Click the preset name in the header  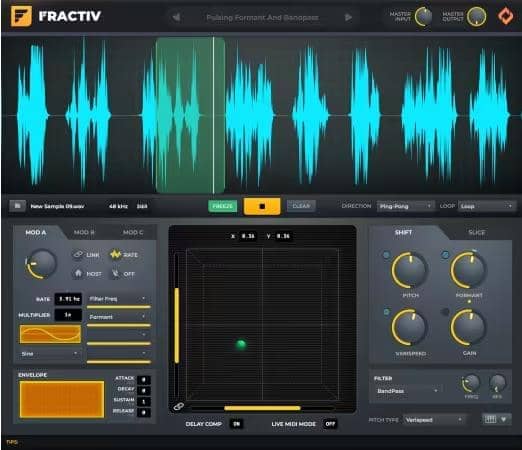click(x=262, y=17)
